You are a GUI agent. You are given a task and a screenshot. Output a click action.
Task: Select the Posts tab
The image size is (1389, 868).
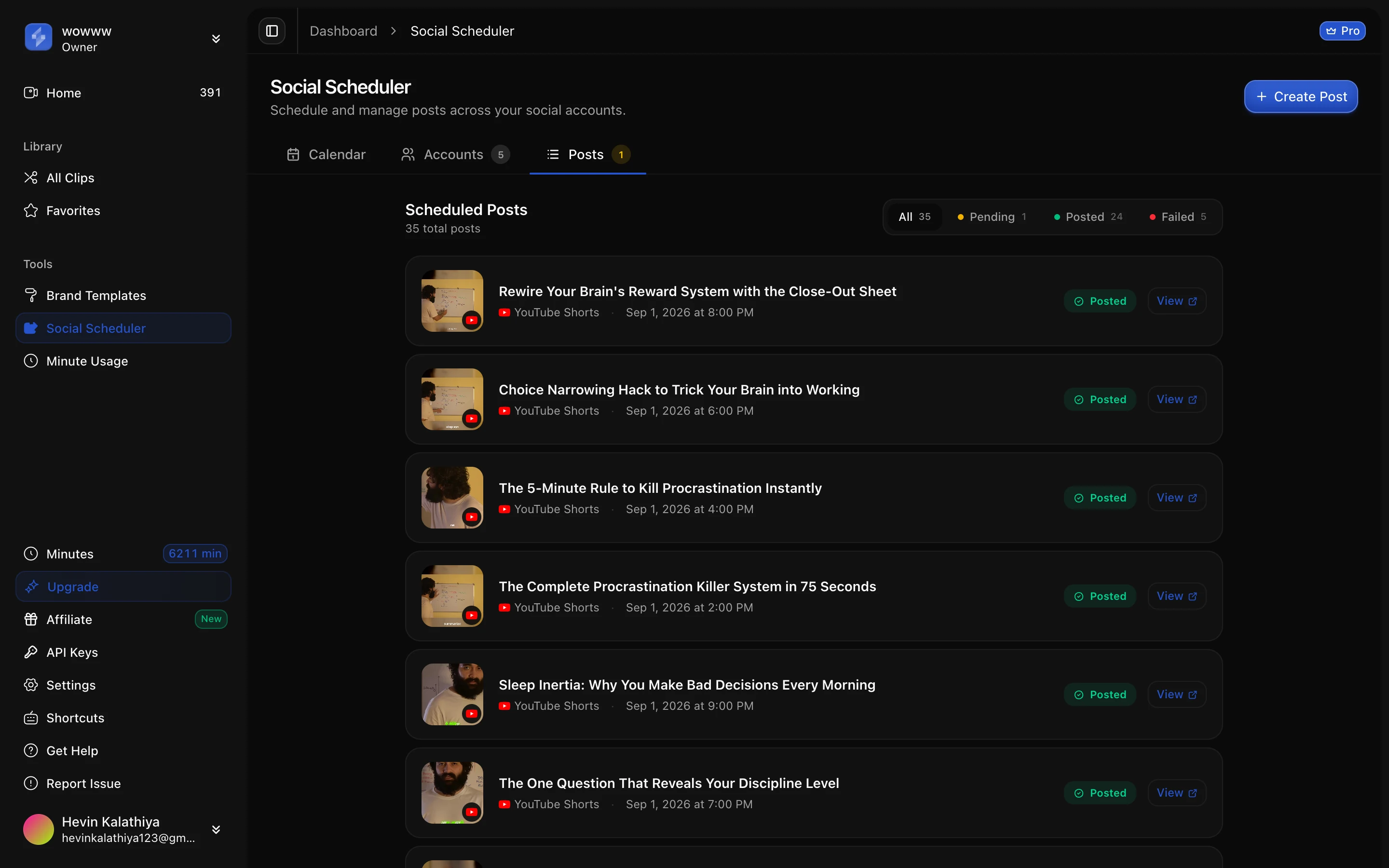588,154
